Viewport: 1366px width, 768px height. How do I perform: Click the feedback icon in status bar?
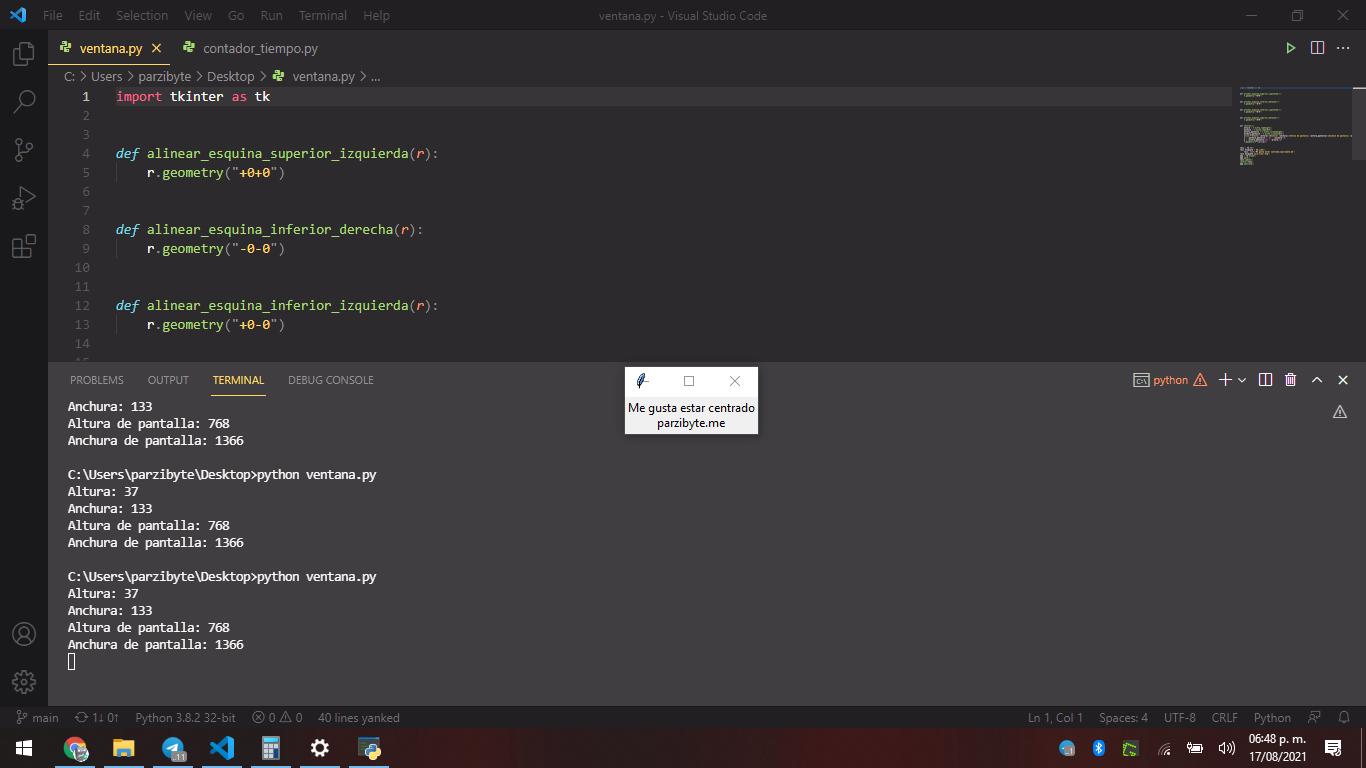click(x=1315, y=717)
